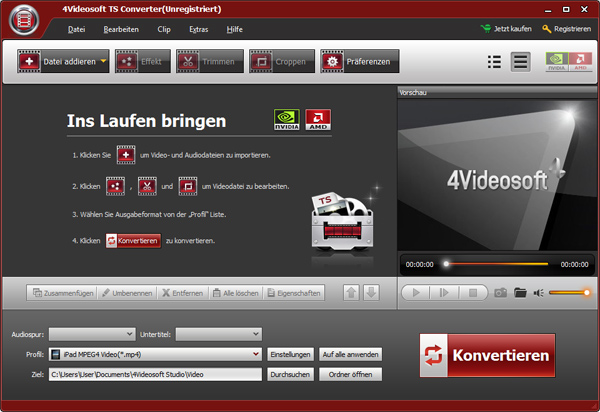Open the snapshot folder icon
This screenshot has width=600, height=412.
(520, 293)
